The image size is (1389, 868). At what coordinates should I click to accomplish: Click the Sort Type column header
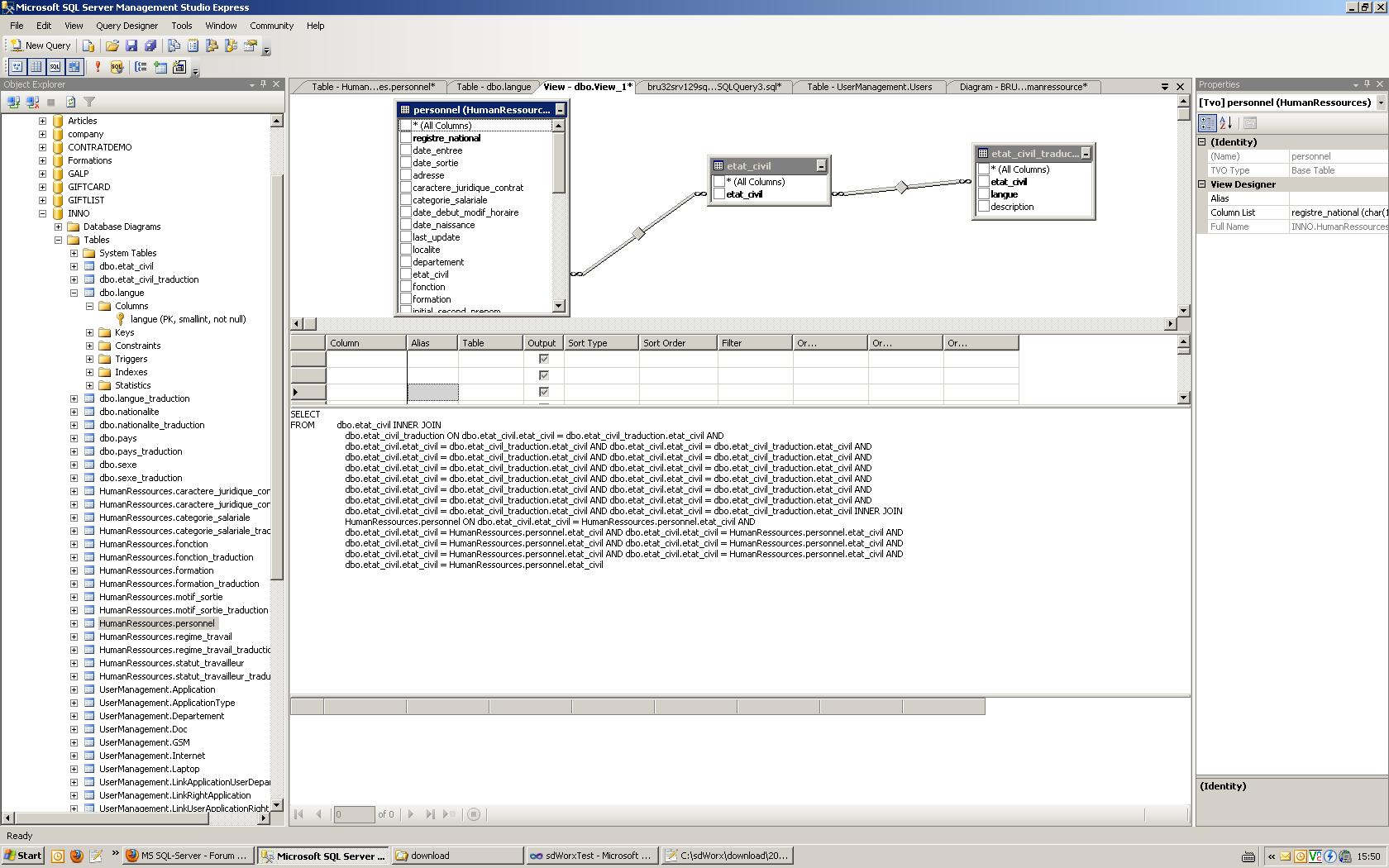pyautogui.click(x=601, y=343)
